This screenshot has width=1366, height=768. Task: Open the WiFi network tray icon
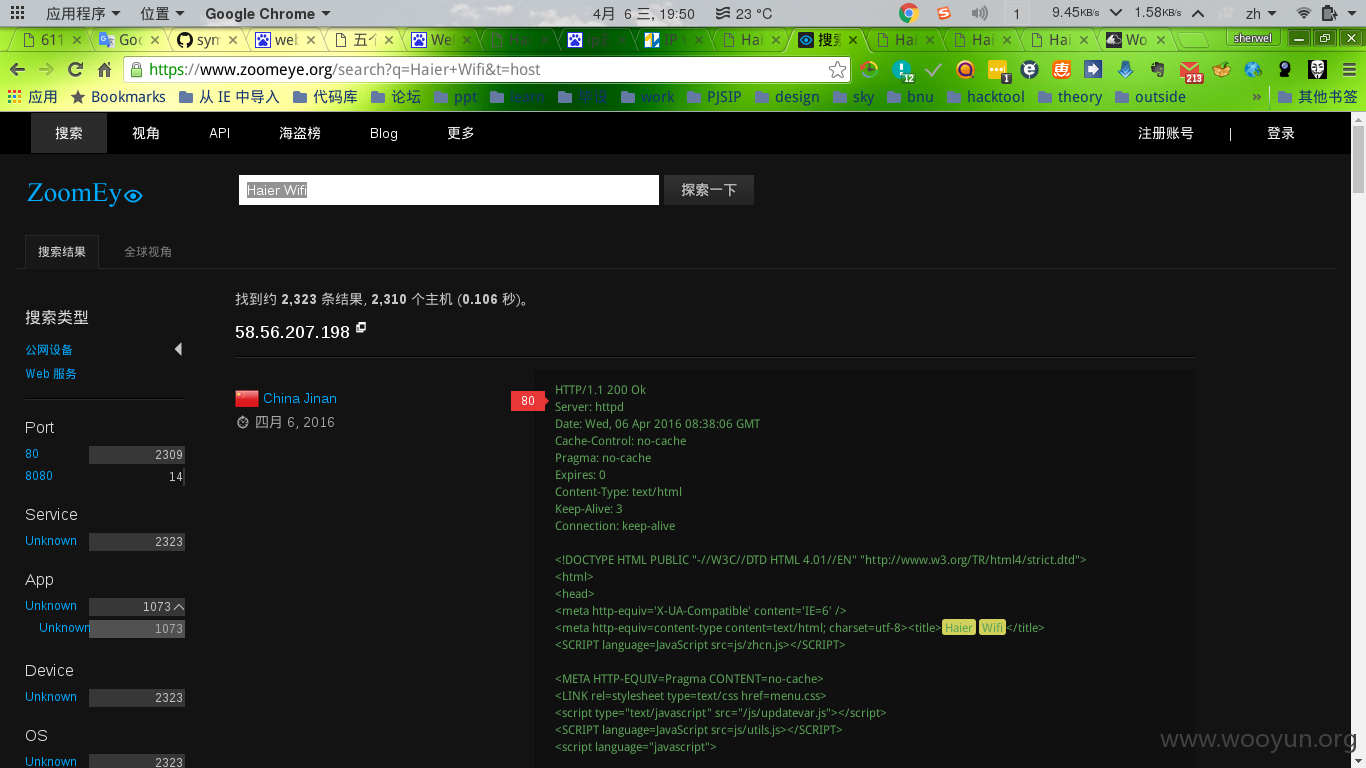pos(1303,13)
